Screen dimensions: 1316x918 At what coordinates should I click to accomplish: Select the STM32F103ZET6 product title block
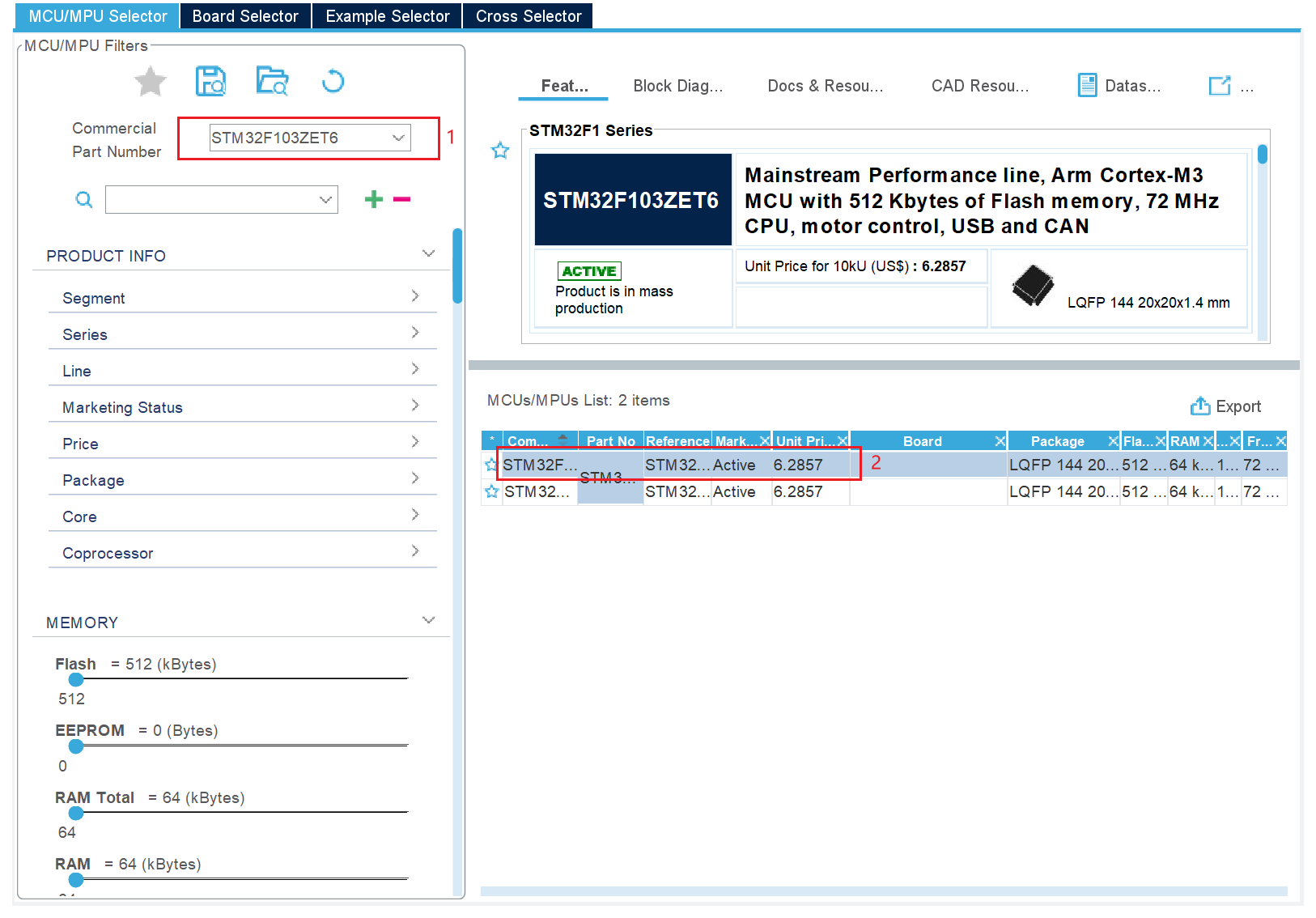[632, 200]
